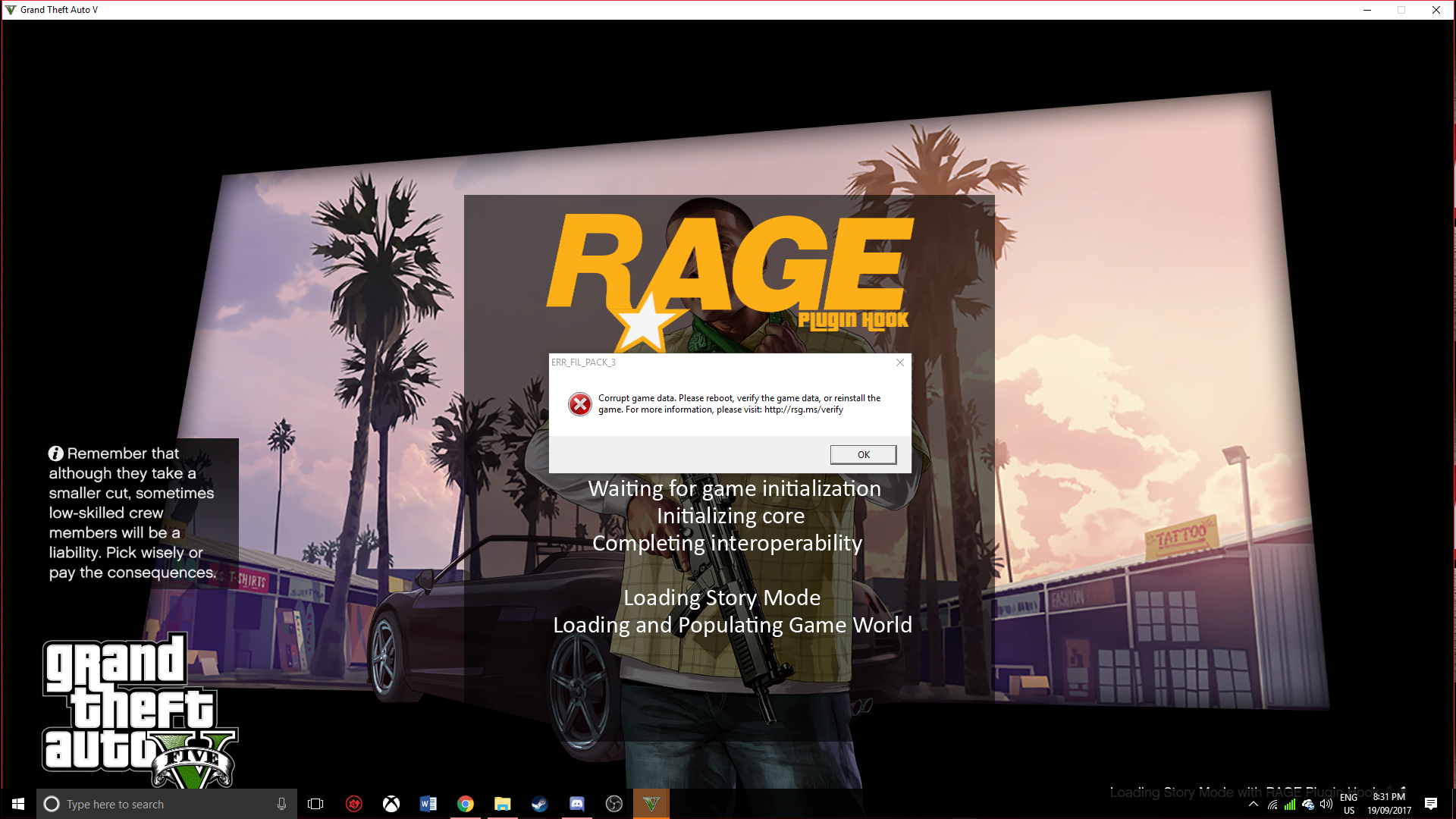Open the ENG US language switcher

coord(1348,804)
